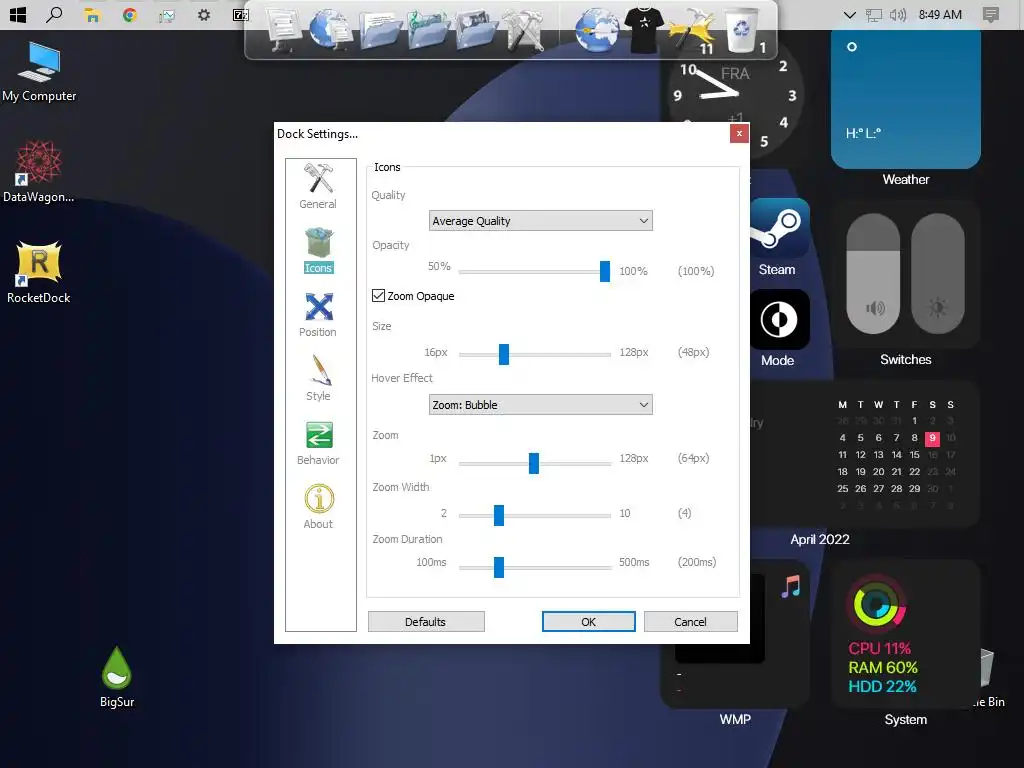Open File Explorer from taskbar
The height and width of the screenshot is (768, 1024).
click(92, 14)
